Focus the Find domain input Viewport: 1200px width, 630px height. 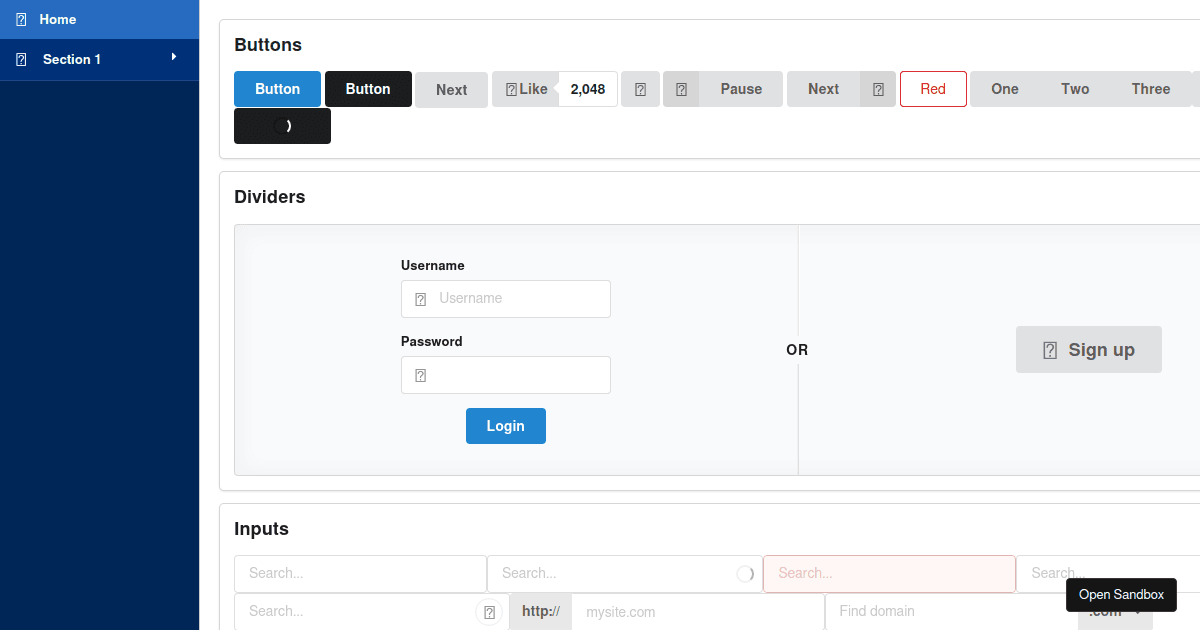pyautogui.click(x=951, y=612)
